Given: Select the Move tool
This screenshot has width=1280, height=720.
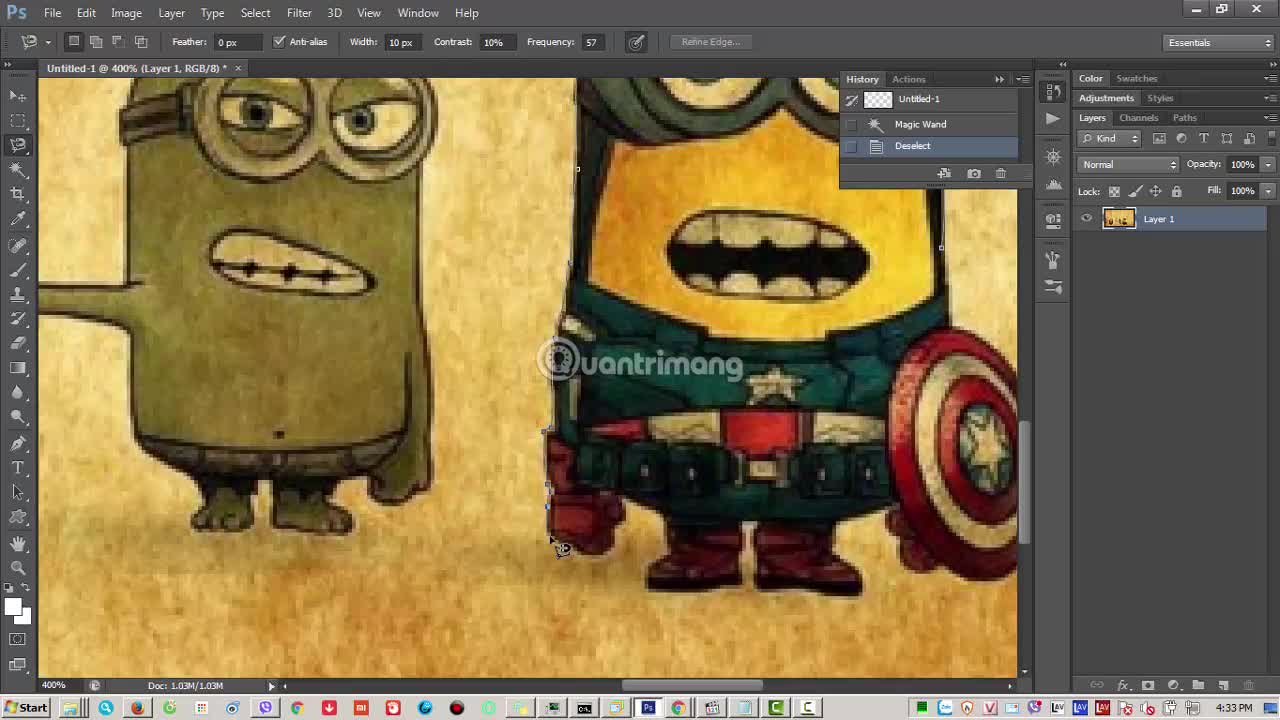Looking at the screenshot, I should [18, 96].
